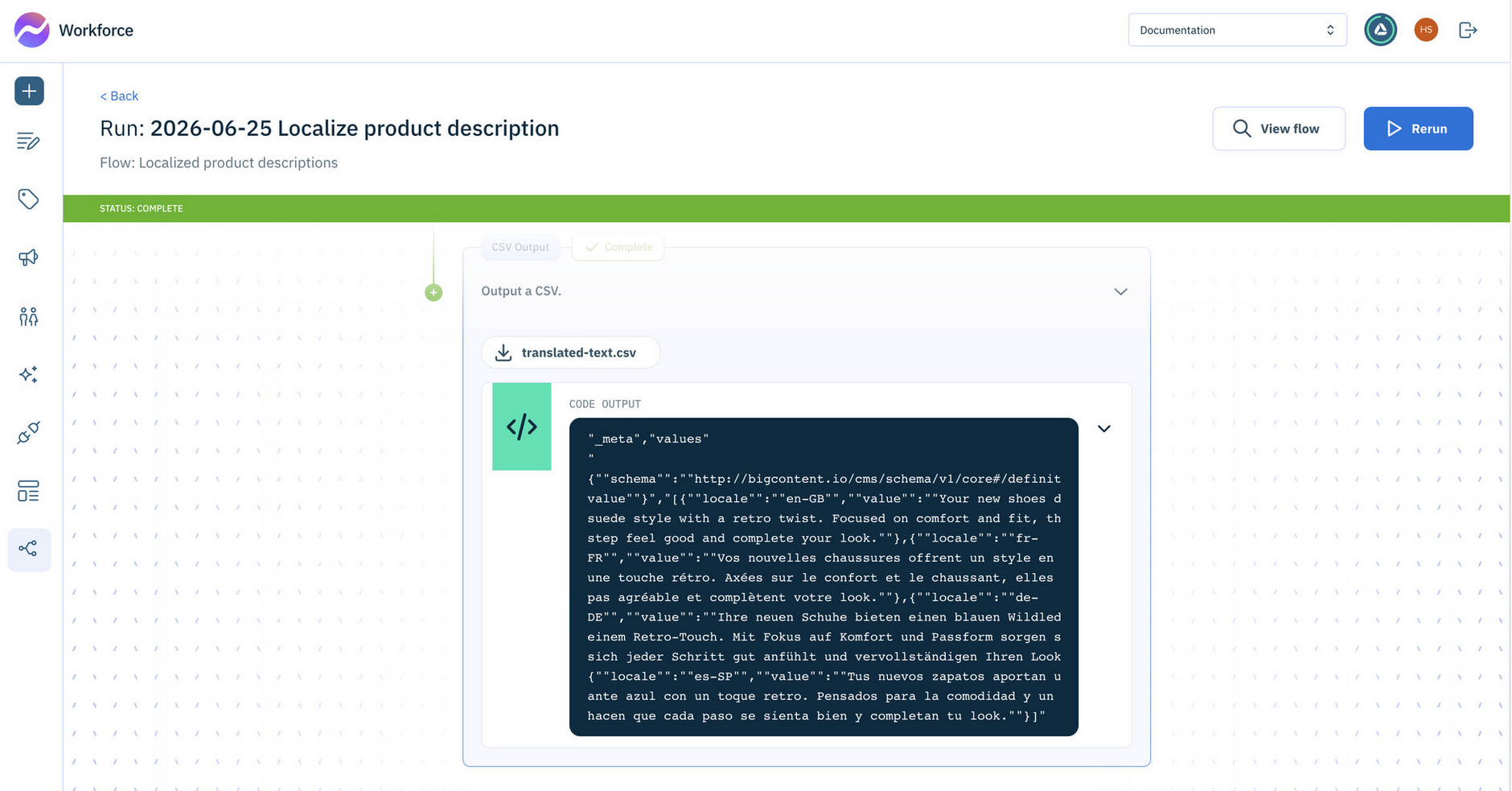
Task: Click the CODE OUTPUT label
Action: tap(605, 404)
